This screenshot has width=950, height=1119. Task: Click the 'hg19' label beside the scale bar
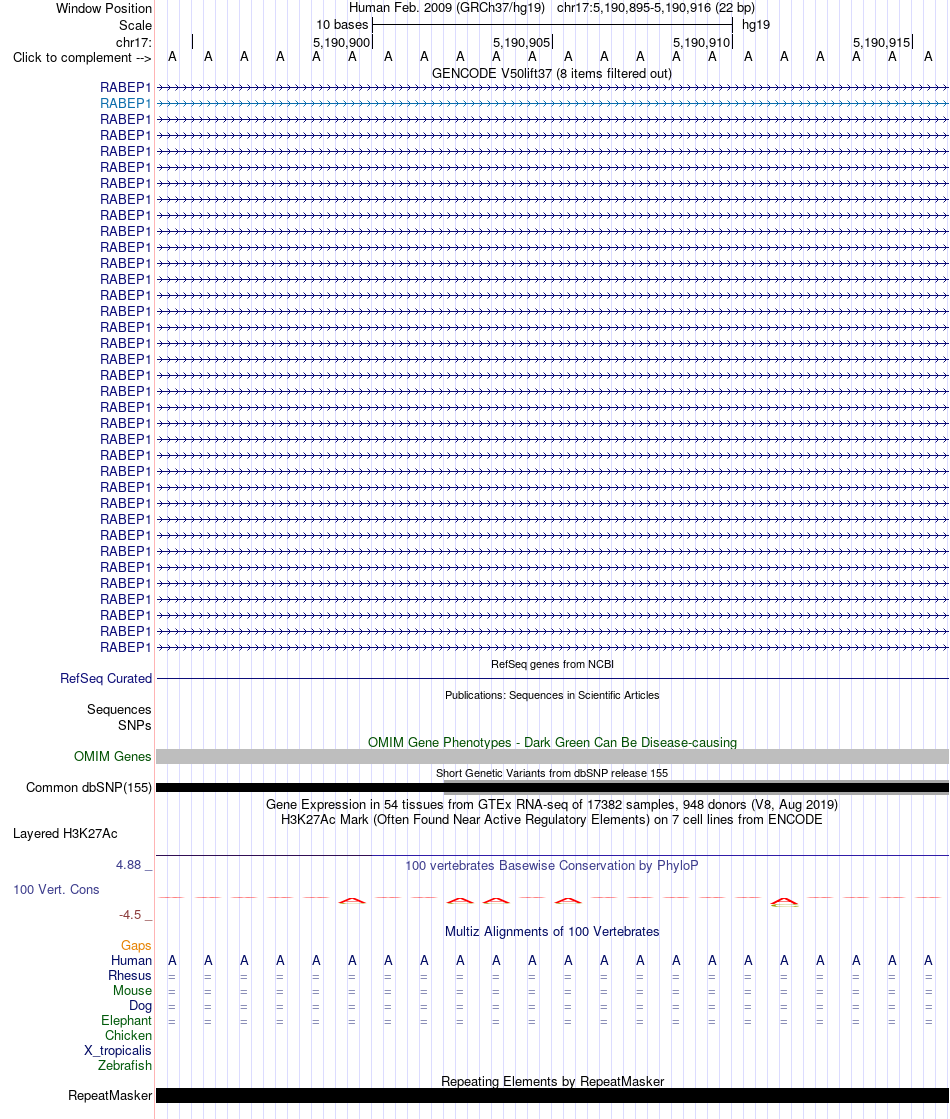pos(756,25)
